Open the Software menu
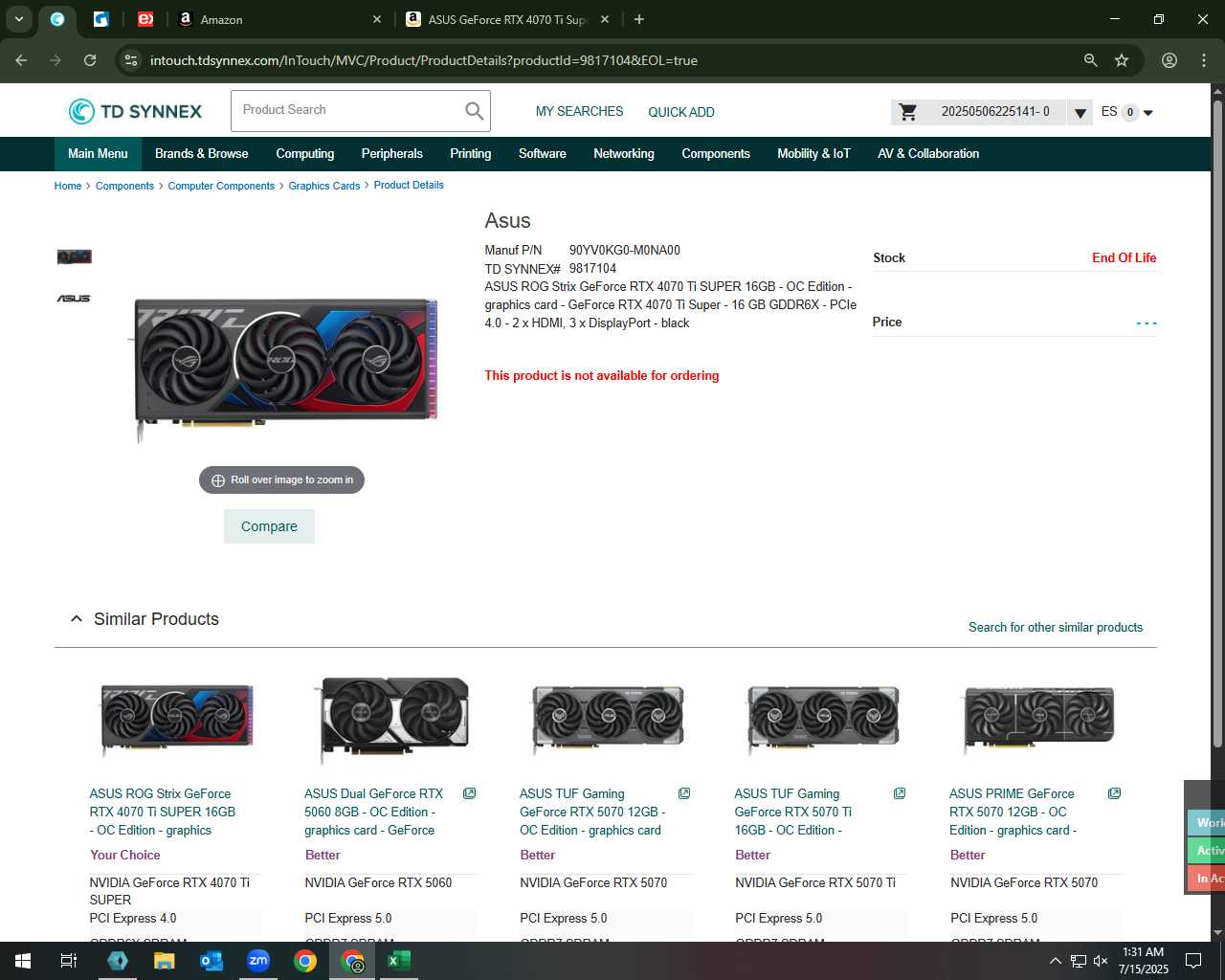This screenshot has height=980, width=1225. point(543,154)
